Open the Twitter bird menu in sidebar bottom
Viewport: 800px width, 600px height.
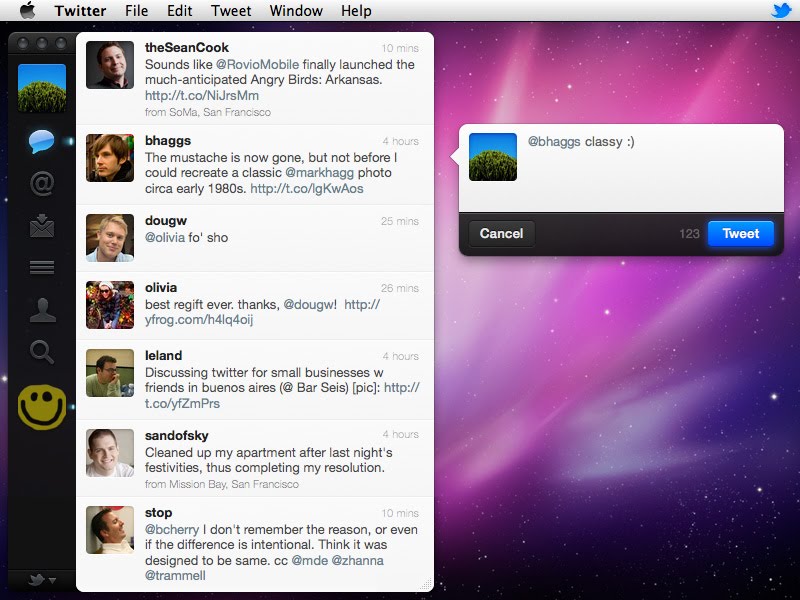(x=42, y=580)
